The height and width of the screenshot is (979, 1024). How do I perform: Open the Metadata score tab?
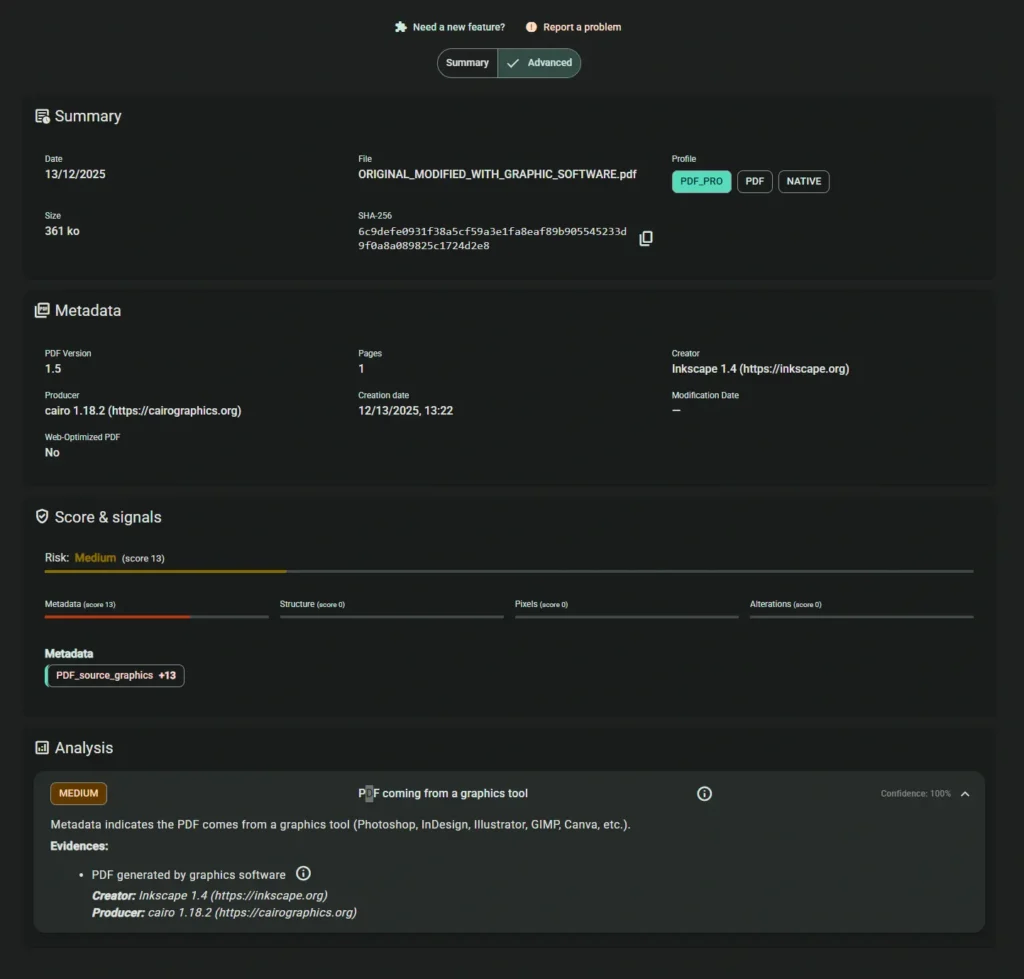[80, 604]
